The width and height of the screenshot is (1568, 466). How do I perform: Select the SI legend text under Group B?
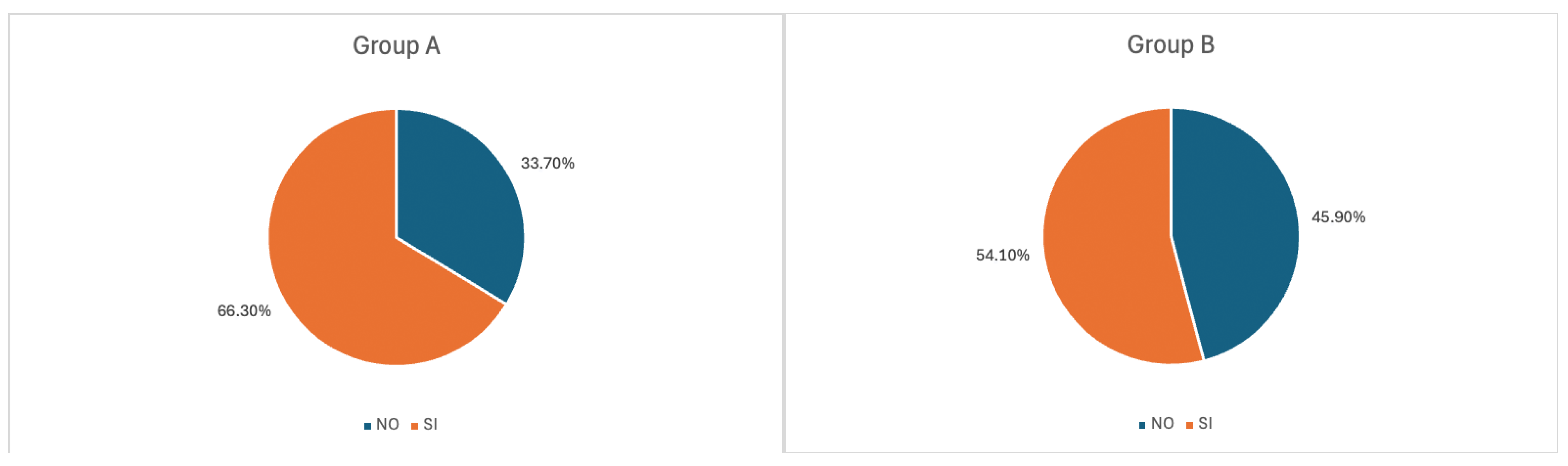pyautogui.click(x=1205, y=423)
